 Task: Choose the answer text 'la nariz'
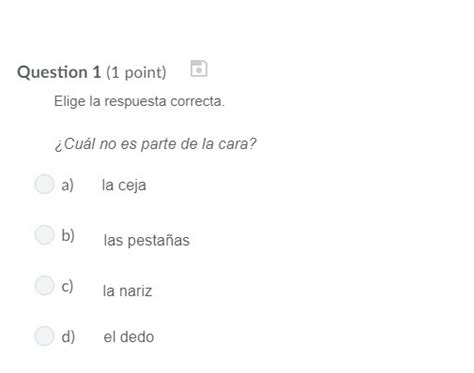coord(127,291)
